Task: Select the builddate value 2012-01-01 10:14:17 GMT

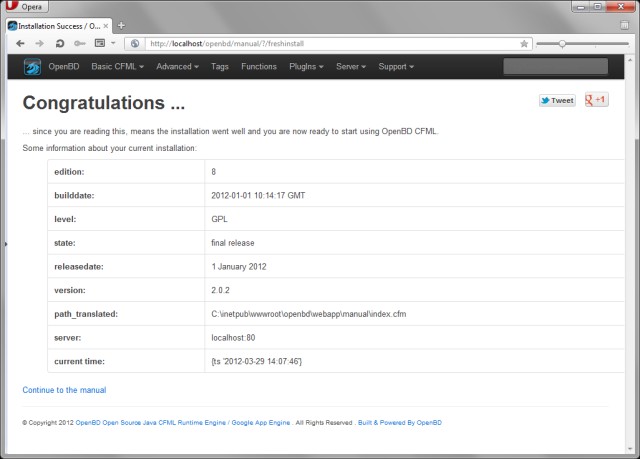Action: point(258,195)
